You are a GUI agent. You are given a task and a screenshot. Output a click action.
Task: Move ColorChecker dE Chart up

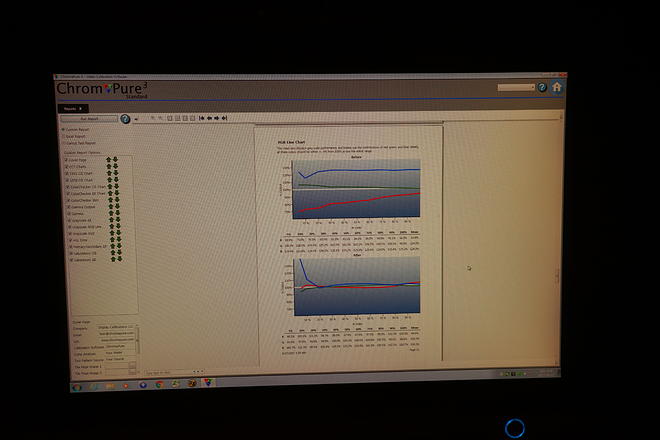tap(110, 193)
